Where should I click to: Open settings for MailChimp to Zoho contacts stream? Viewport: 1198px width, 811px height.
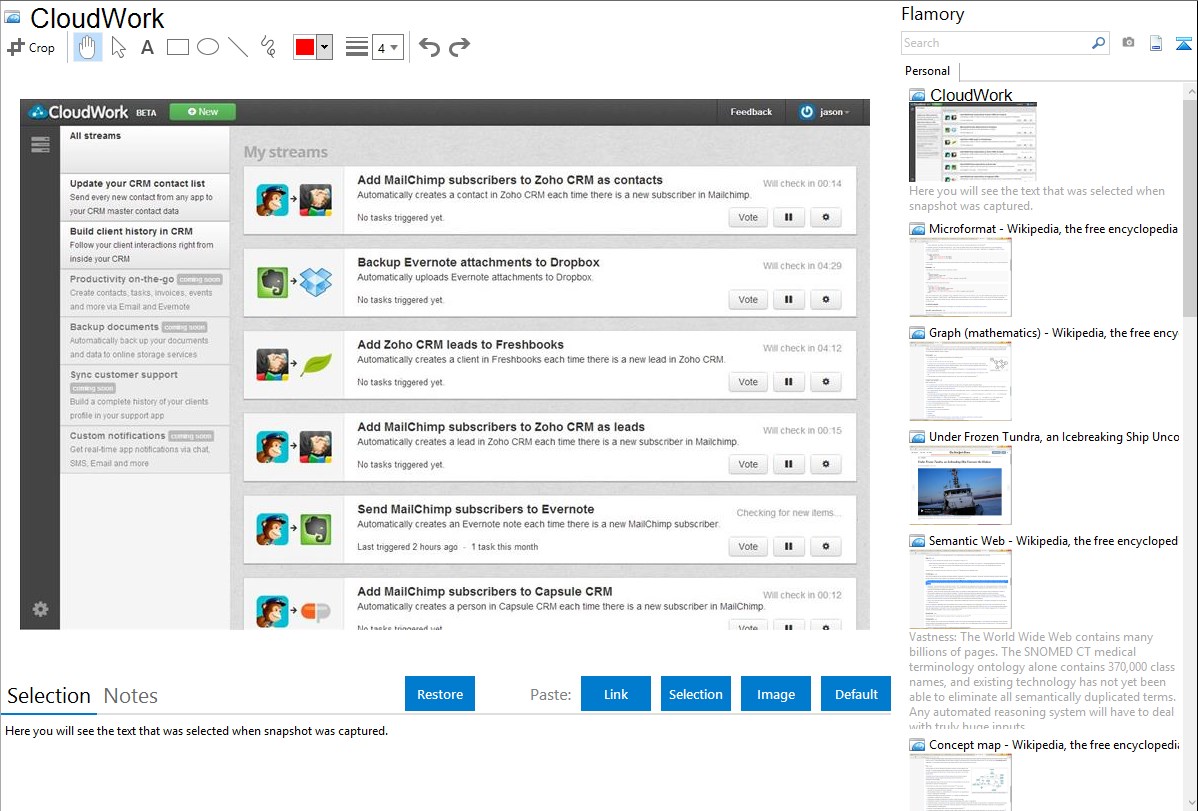pos(826,217)
